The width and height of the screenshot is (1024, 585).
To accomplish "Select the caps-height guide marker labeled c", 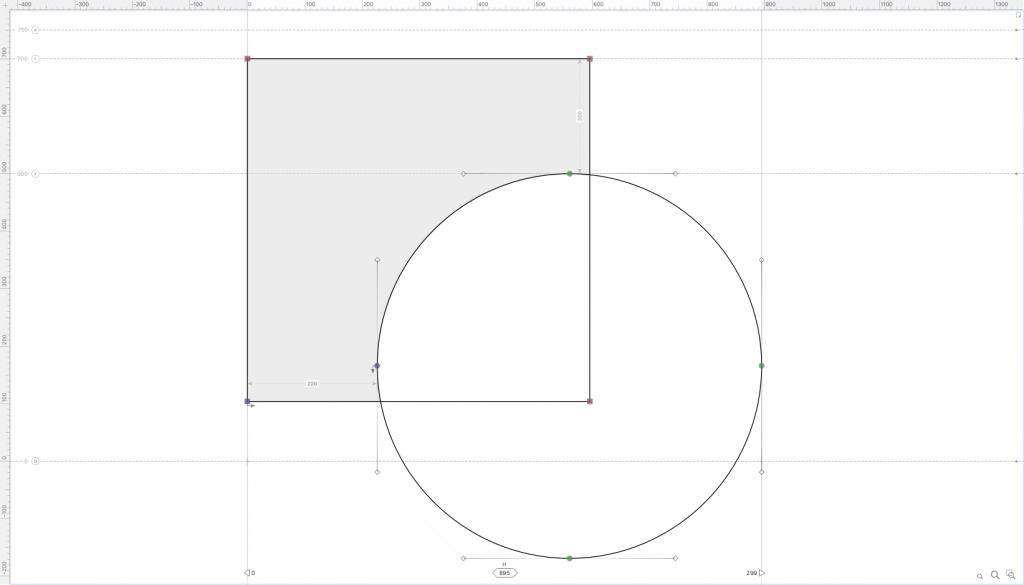I will tap(35, 59).
